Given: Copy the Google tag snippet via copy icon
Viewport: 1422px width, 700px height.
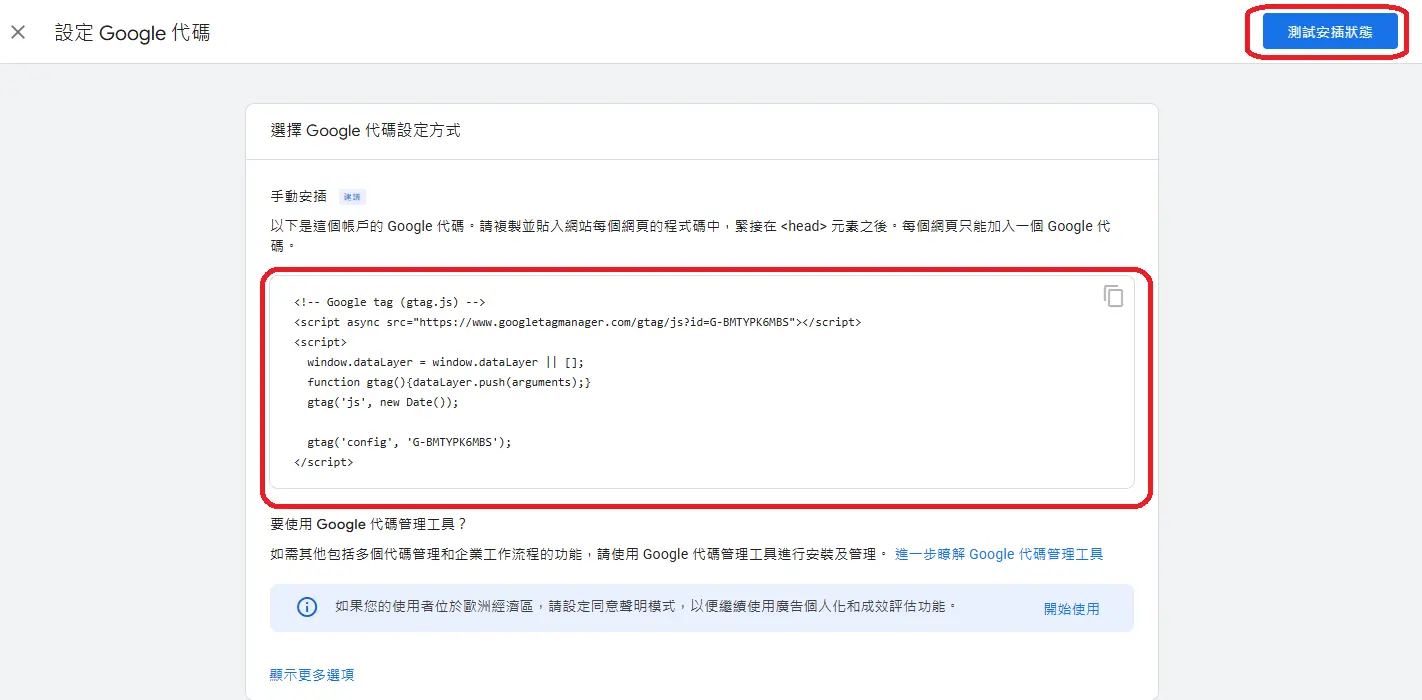Looking at the screenshot, I should coord(1113,295).
